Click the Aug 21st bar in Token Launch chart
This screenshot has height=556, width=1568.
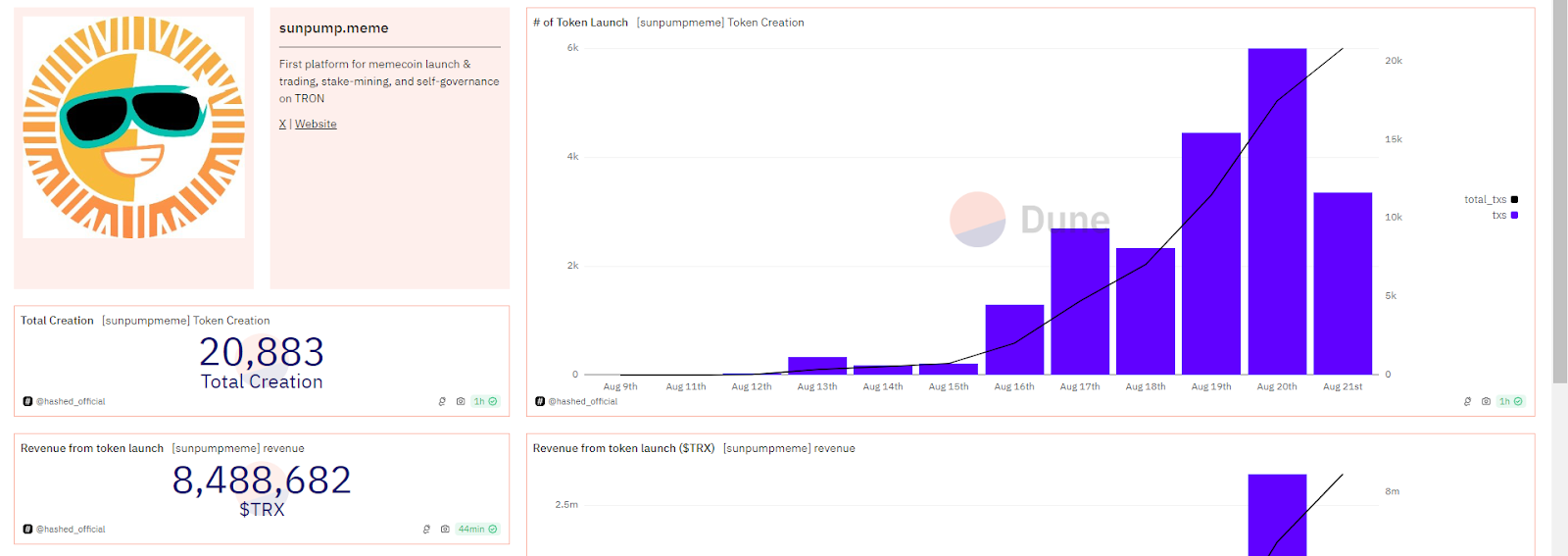pyautogui.click(x=1343, y=283)
